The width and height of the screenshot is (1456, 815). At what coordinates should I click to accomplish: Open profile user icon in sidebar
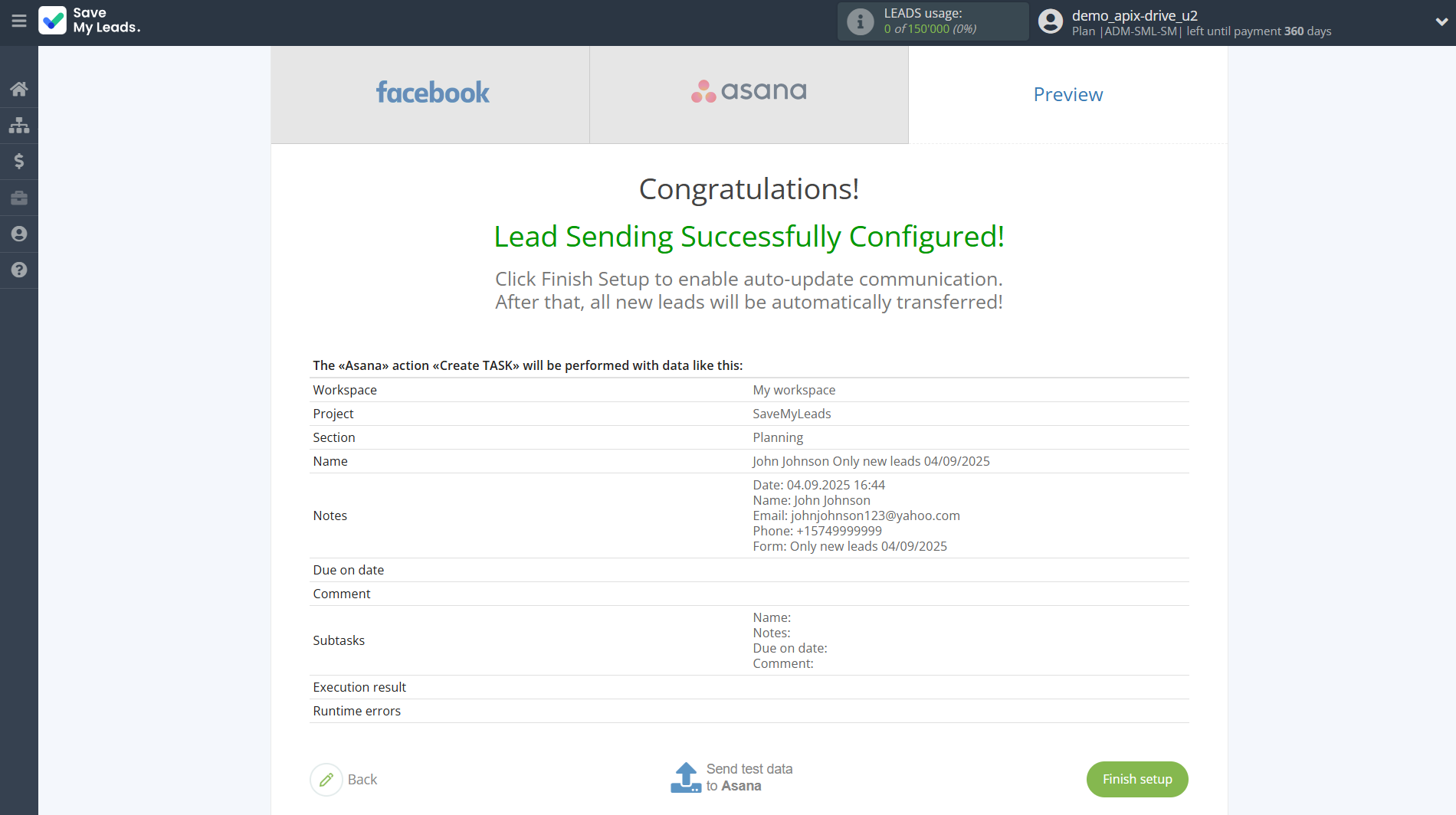click(19, 234)
